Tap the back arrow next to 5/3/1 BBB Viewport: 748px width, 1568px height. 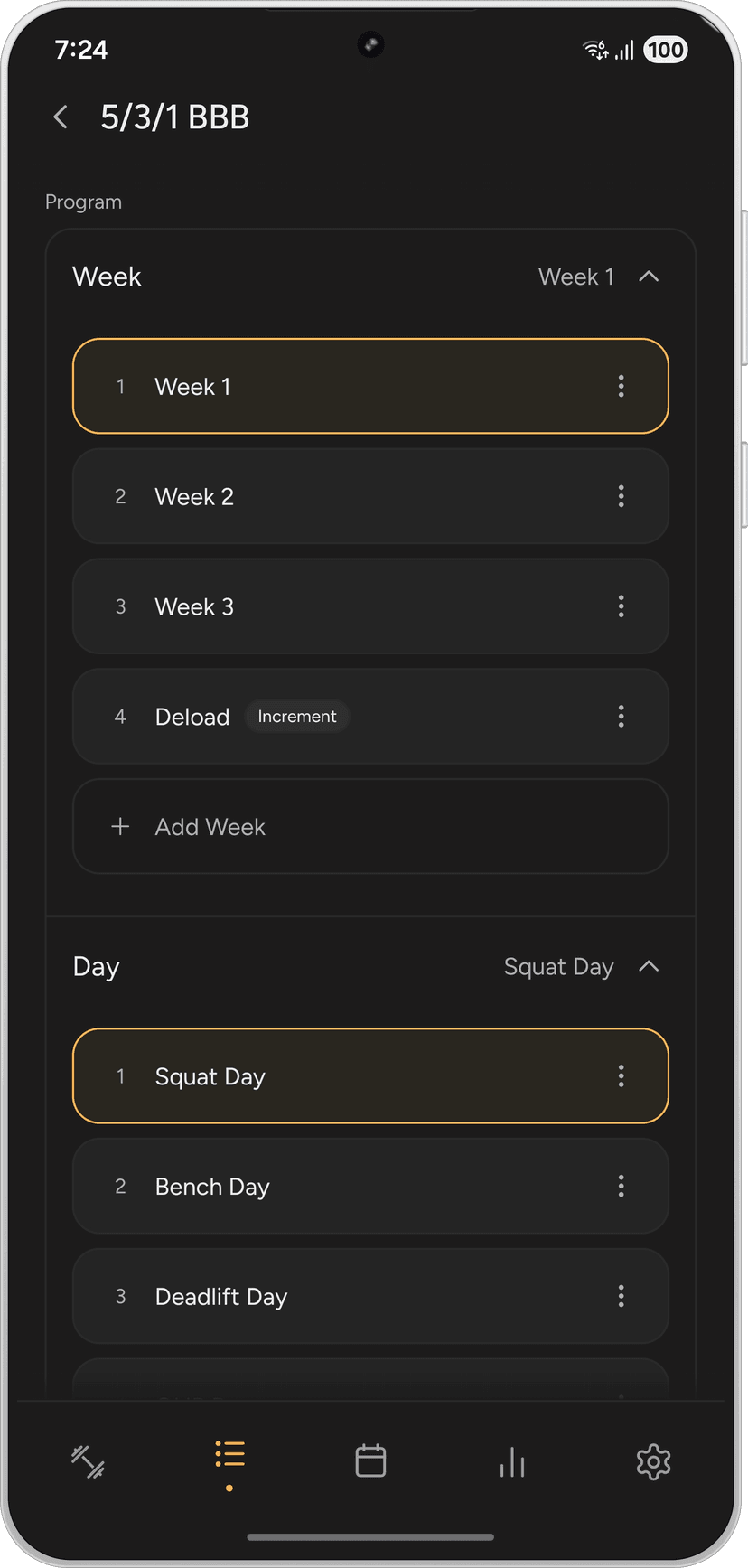pyautogui.click(x=61, y=117)
